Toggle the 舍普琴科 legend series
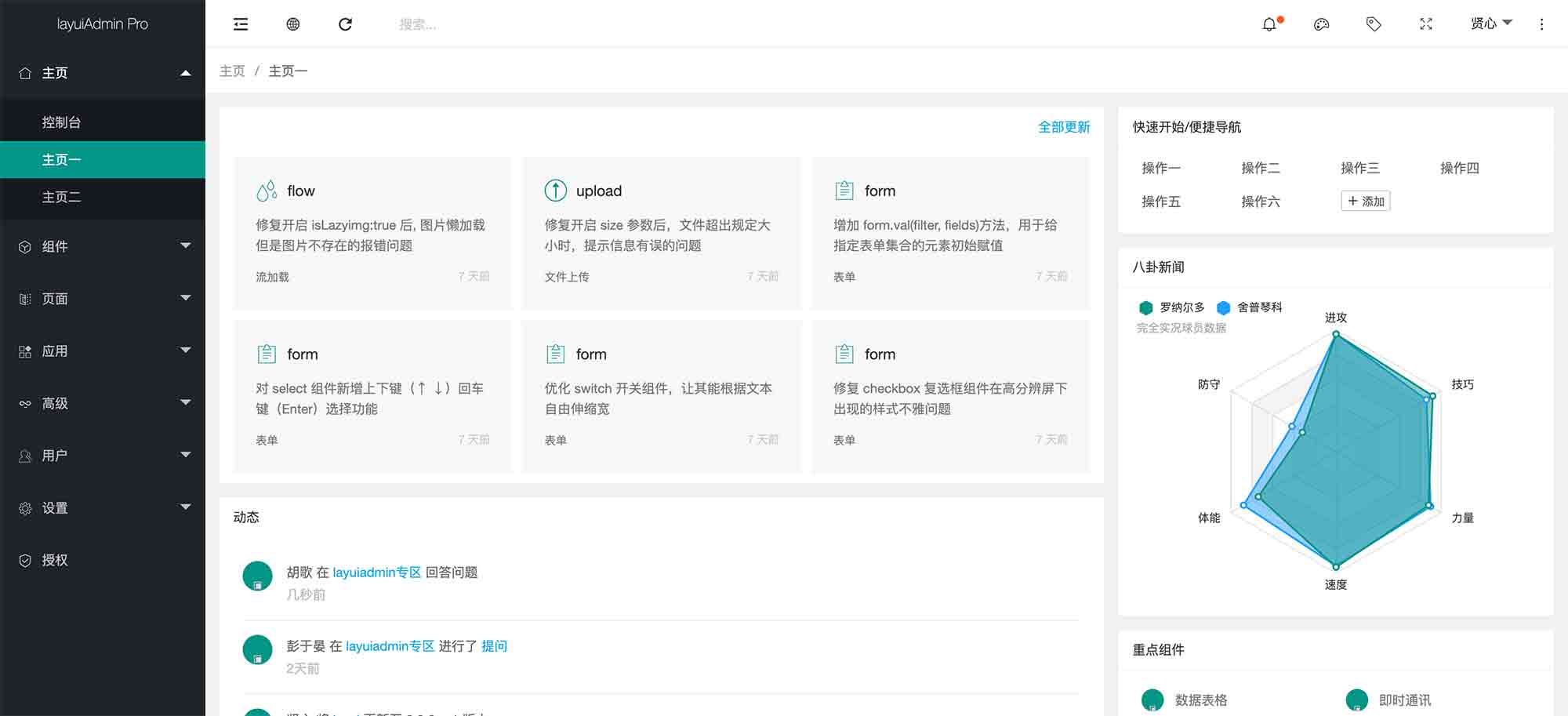The height and width of the screenshot is (716, 1568). tap(1250, 307)
